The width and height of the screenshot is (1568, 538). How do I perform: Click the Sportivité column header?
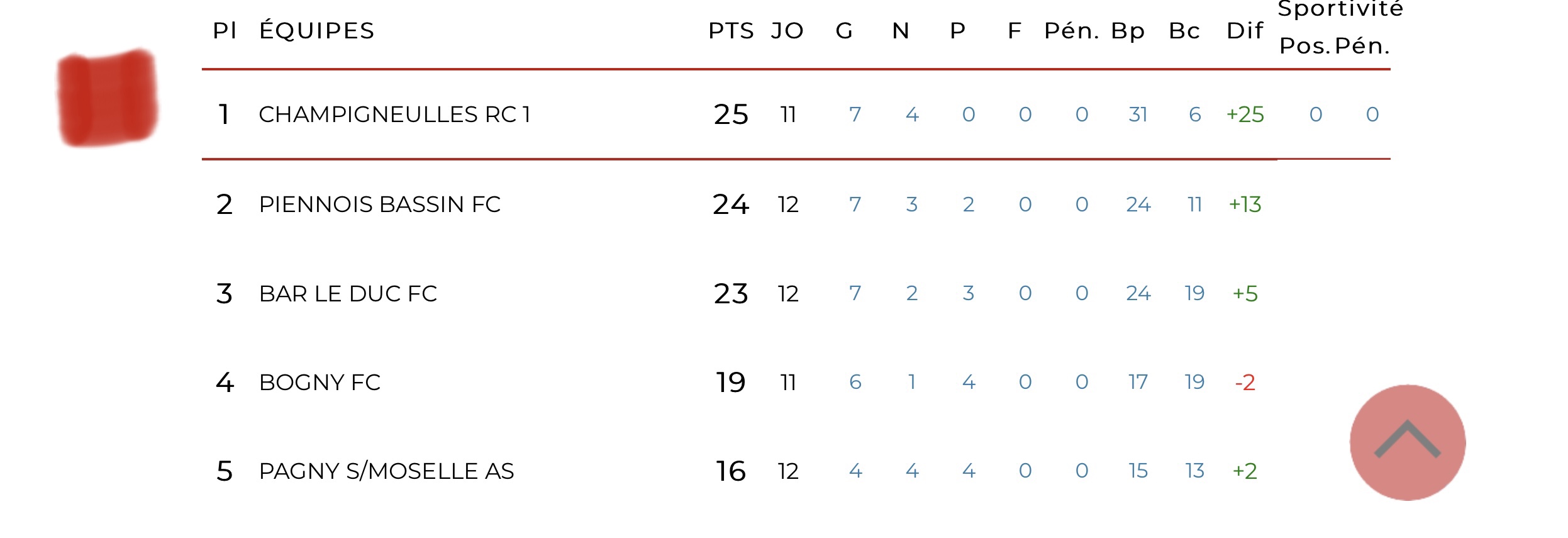click(1340, 9)
